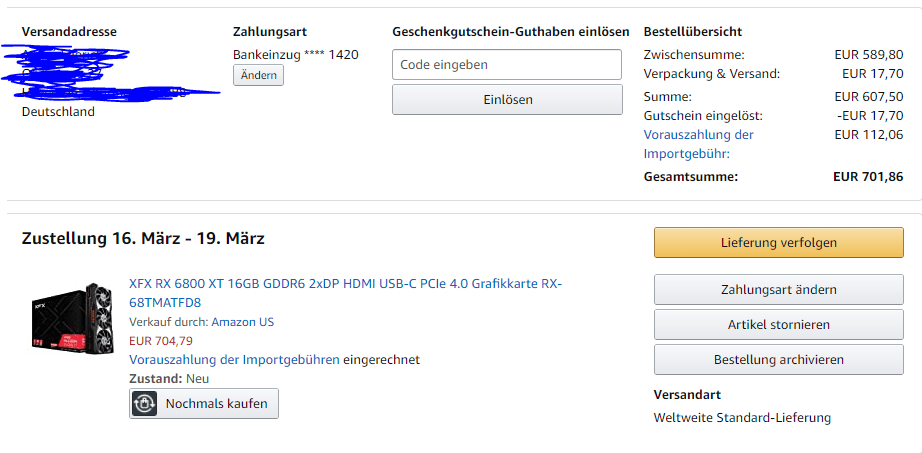Click the Geschenkgutschein-Guthaben einlösen heading
This screenshot has height=453, width=922.
pos(510,32)
